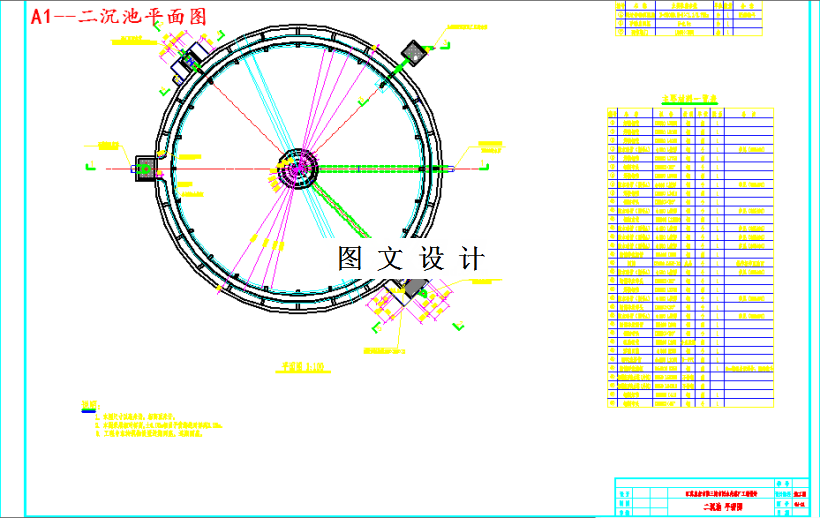Select first numbered note line under 说明
The image size is (820, 518).
[x=135, y=417]
